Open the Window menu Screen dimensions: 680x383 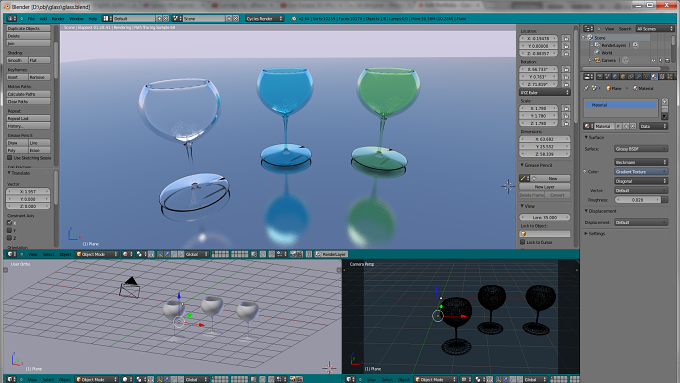(x=76, y=19)
